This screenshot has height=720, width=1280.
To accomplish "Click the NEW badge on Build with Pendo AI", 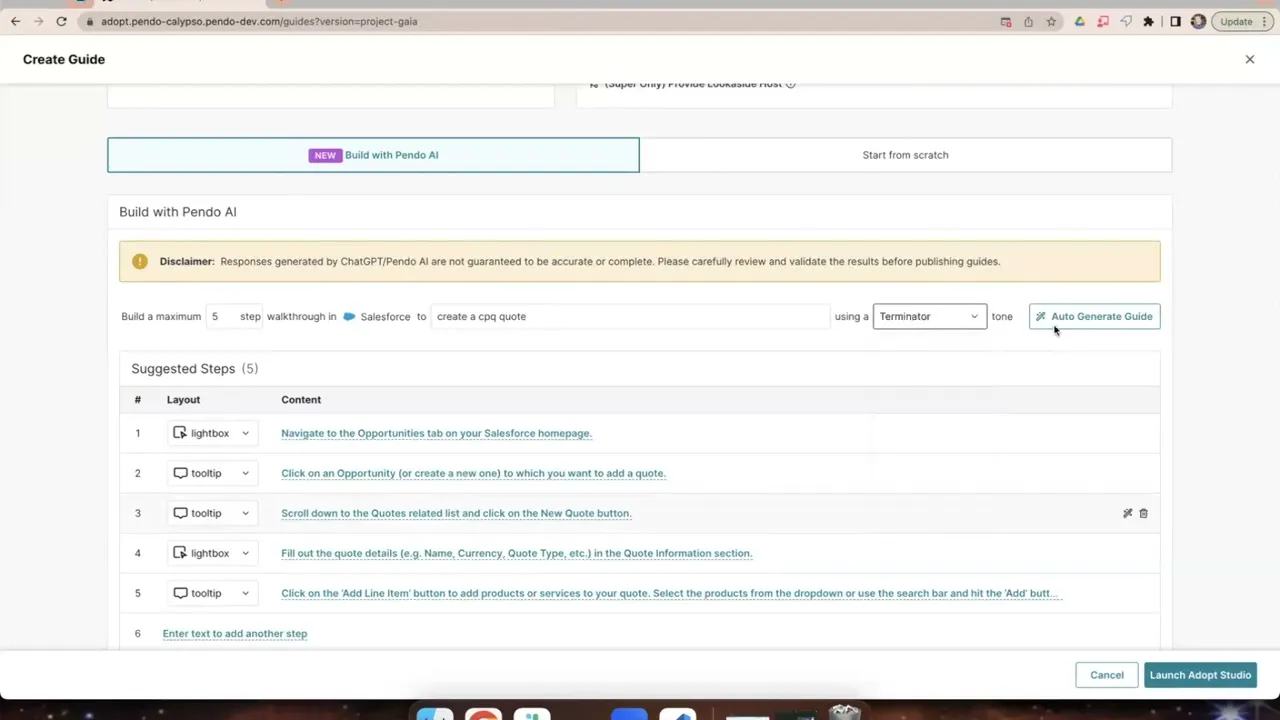I will 325,155.
